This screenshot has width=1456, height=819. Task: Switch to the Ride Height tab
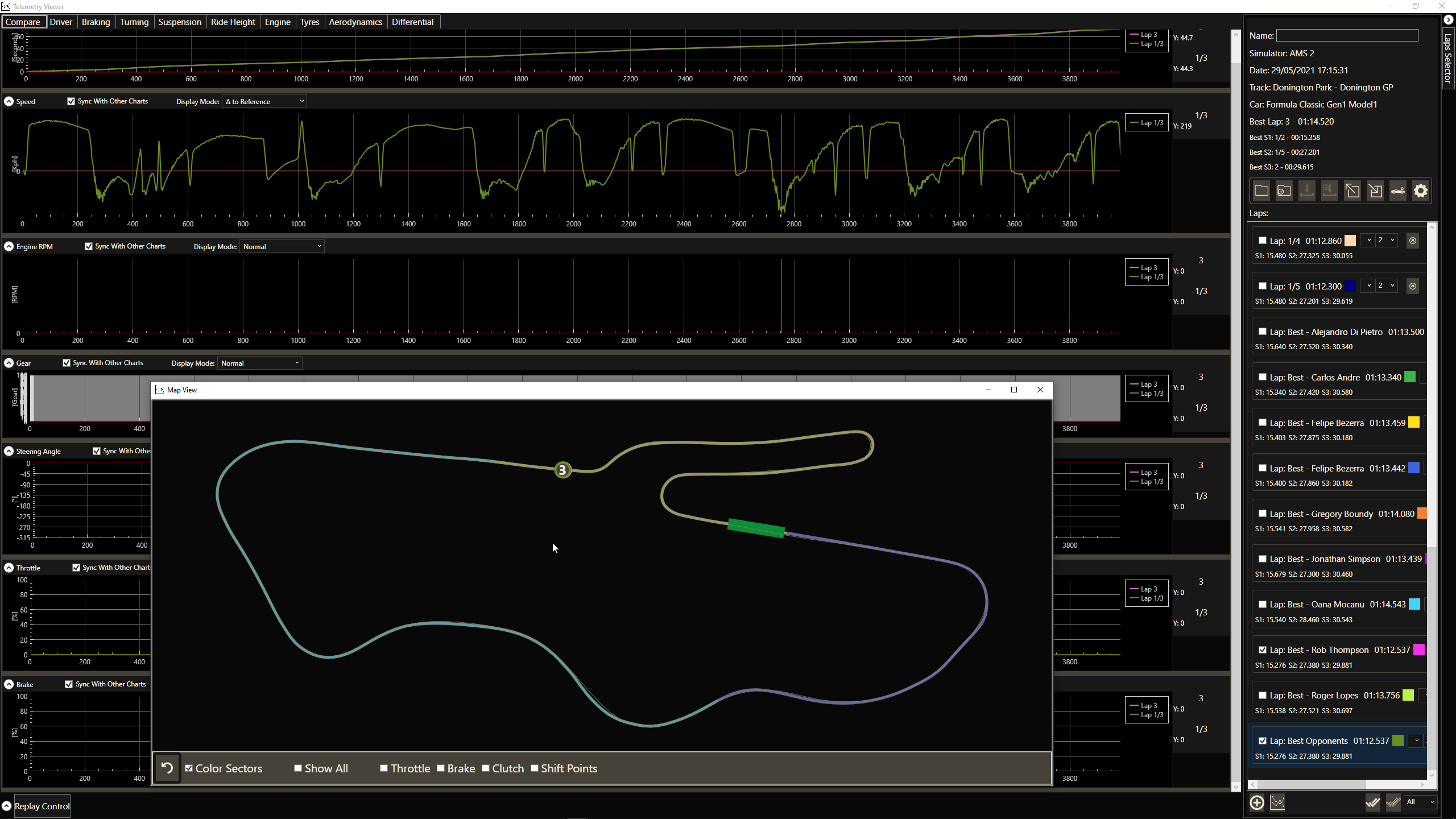click(x=233, y=22)
